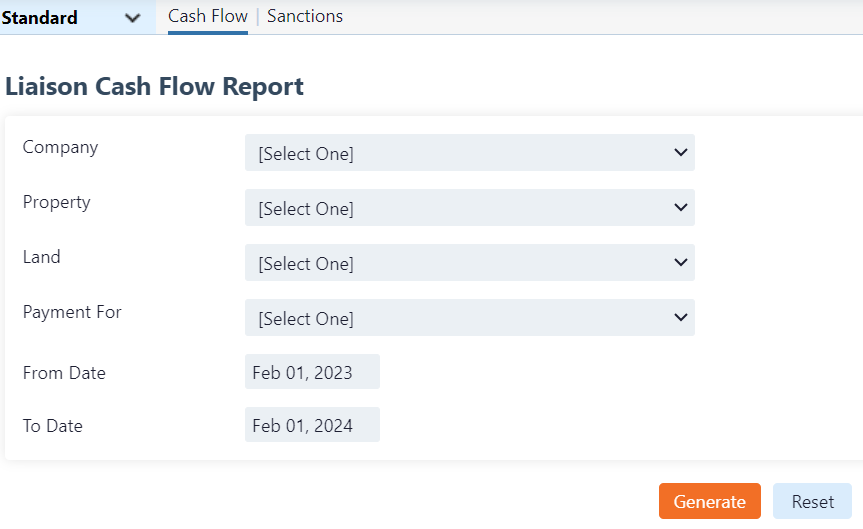Click the From Date field

tap(312, 372)
